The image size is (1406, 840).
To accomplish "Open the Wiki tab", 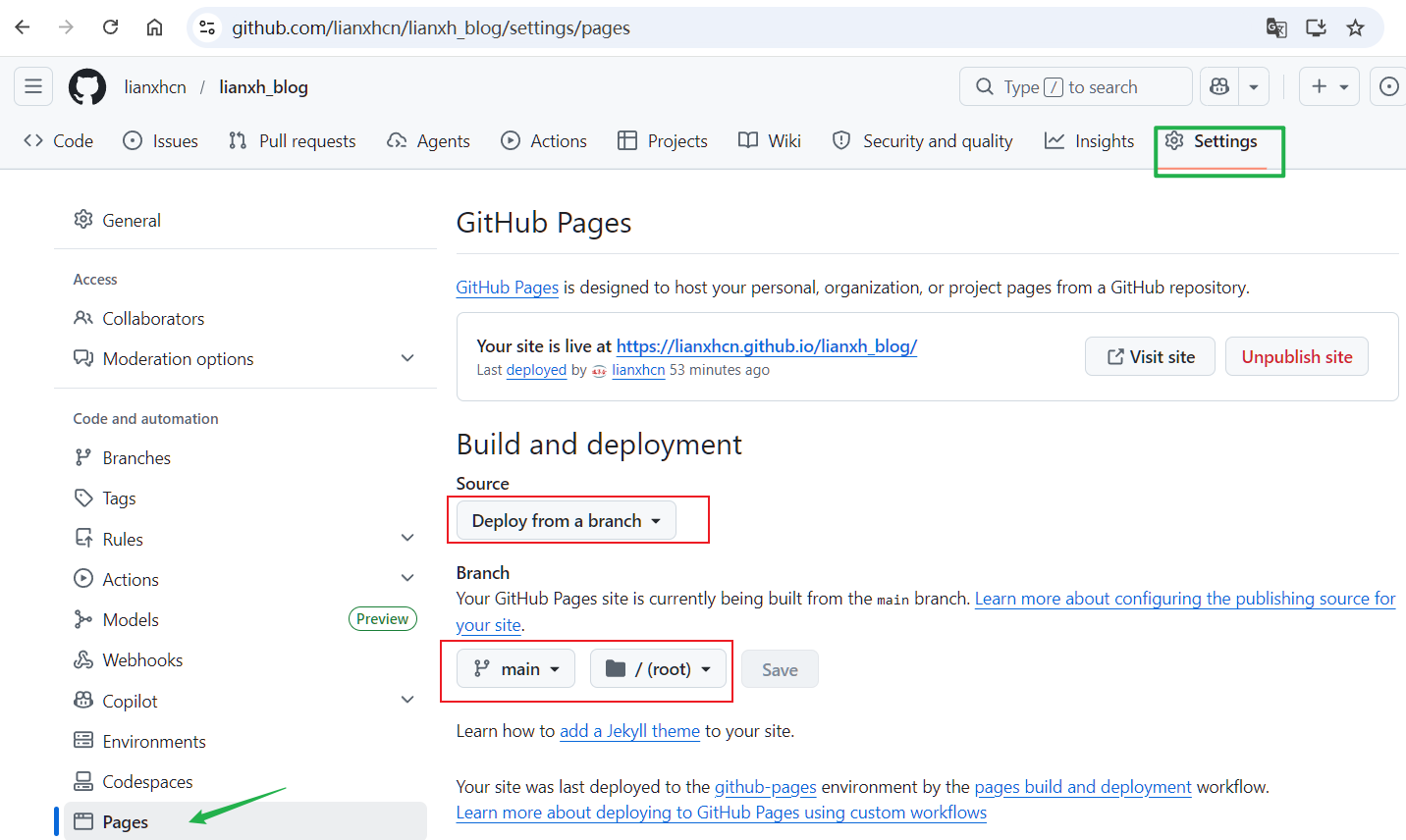I will tap(770, 140).
